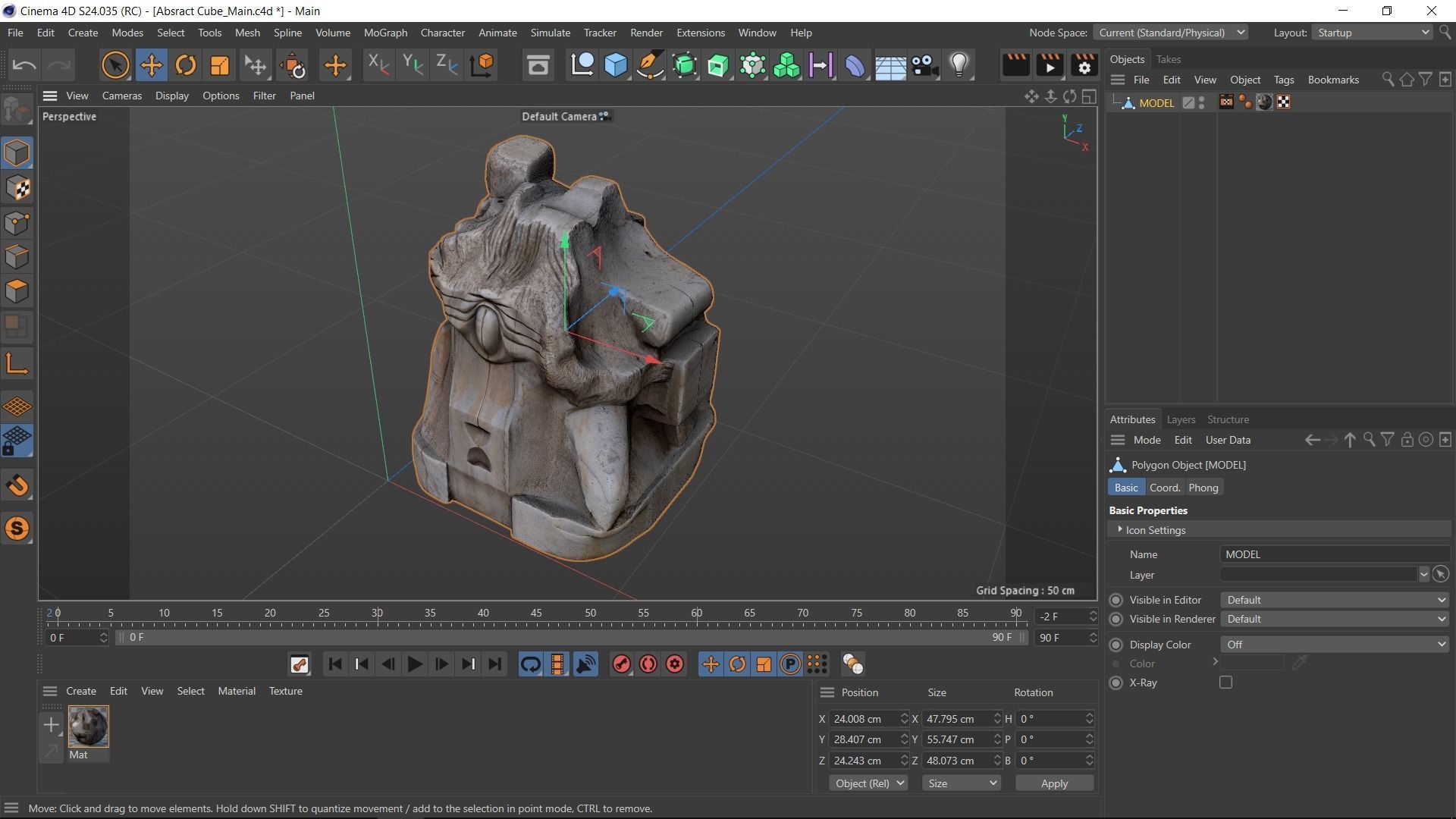Toggle the X axis lock
Image resolution: width=1456 pixels, height=819 pixels.
[x=377, y=65]
